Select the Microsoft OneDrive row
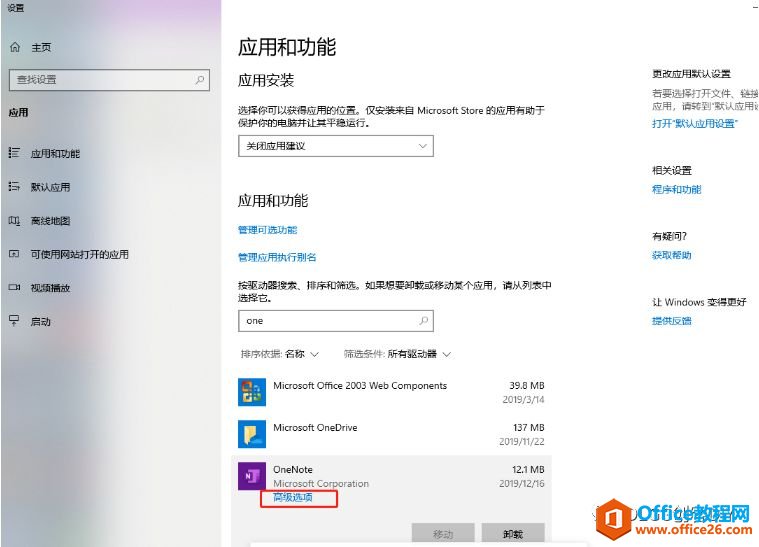759x547 pixels. click(392, 434)
